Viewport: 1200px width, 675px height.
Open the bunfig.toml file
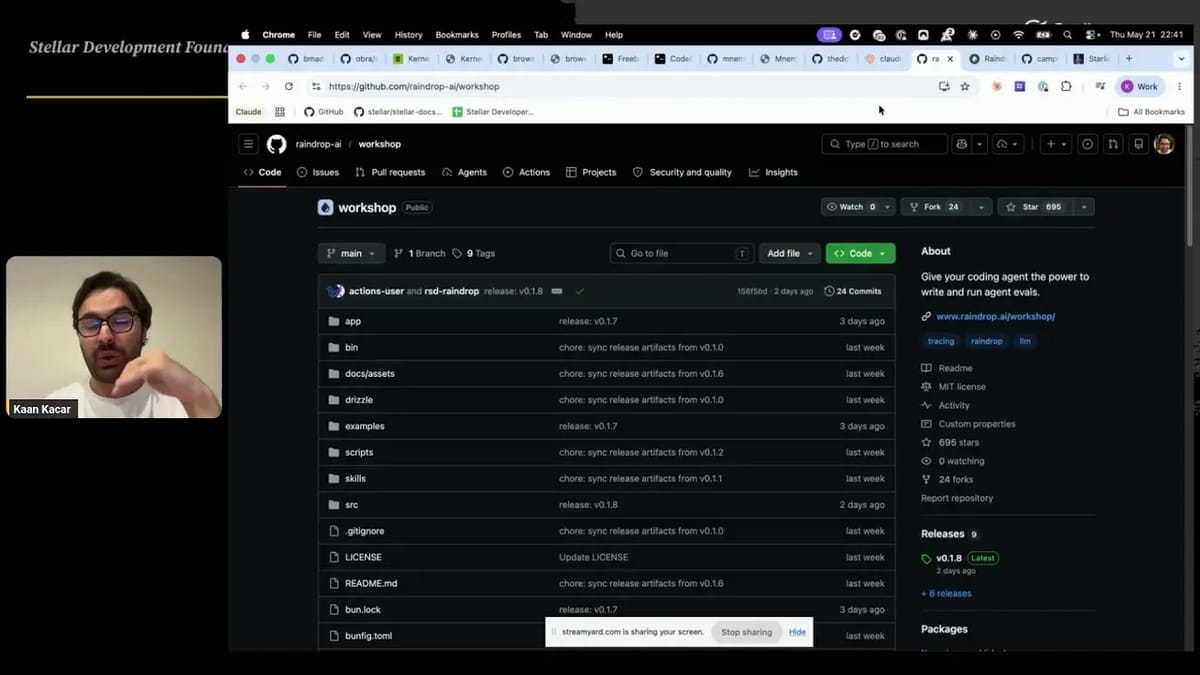[x=368, y=636]
